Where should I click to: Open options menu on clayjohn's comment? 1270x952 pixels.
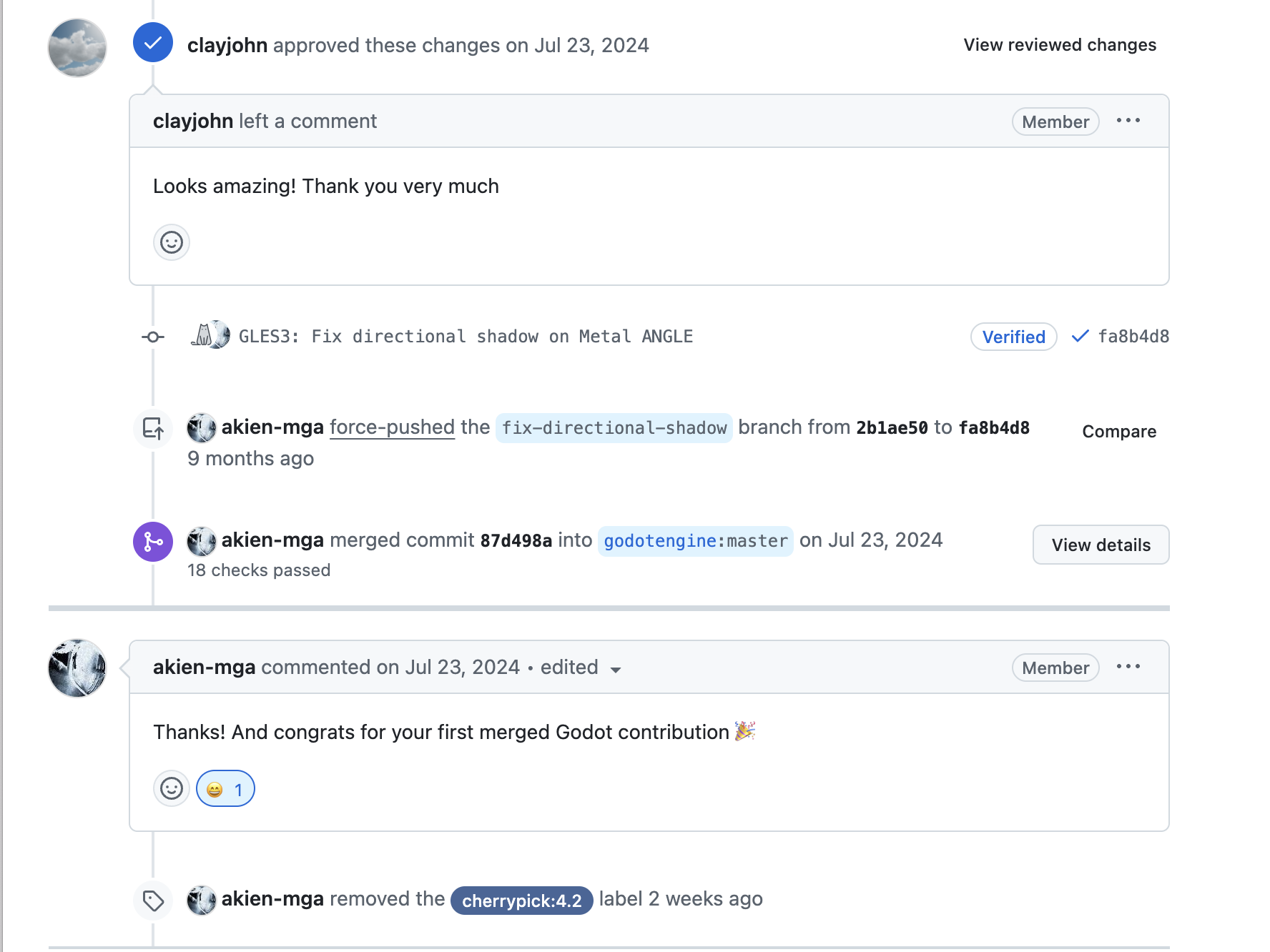1128,121
